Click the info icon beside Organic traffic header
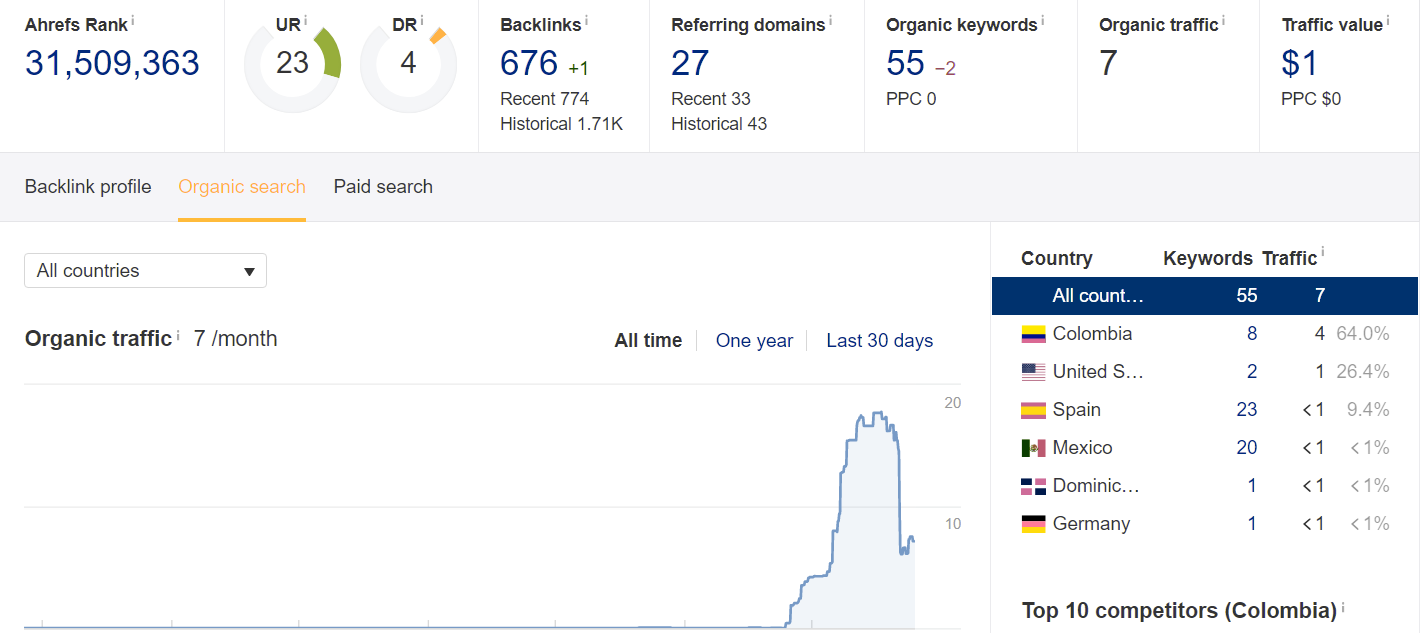Viewport: 1422px width, 633px height. tap(1223, 20)
